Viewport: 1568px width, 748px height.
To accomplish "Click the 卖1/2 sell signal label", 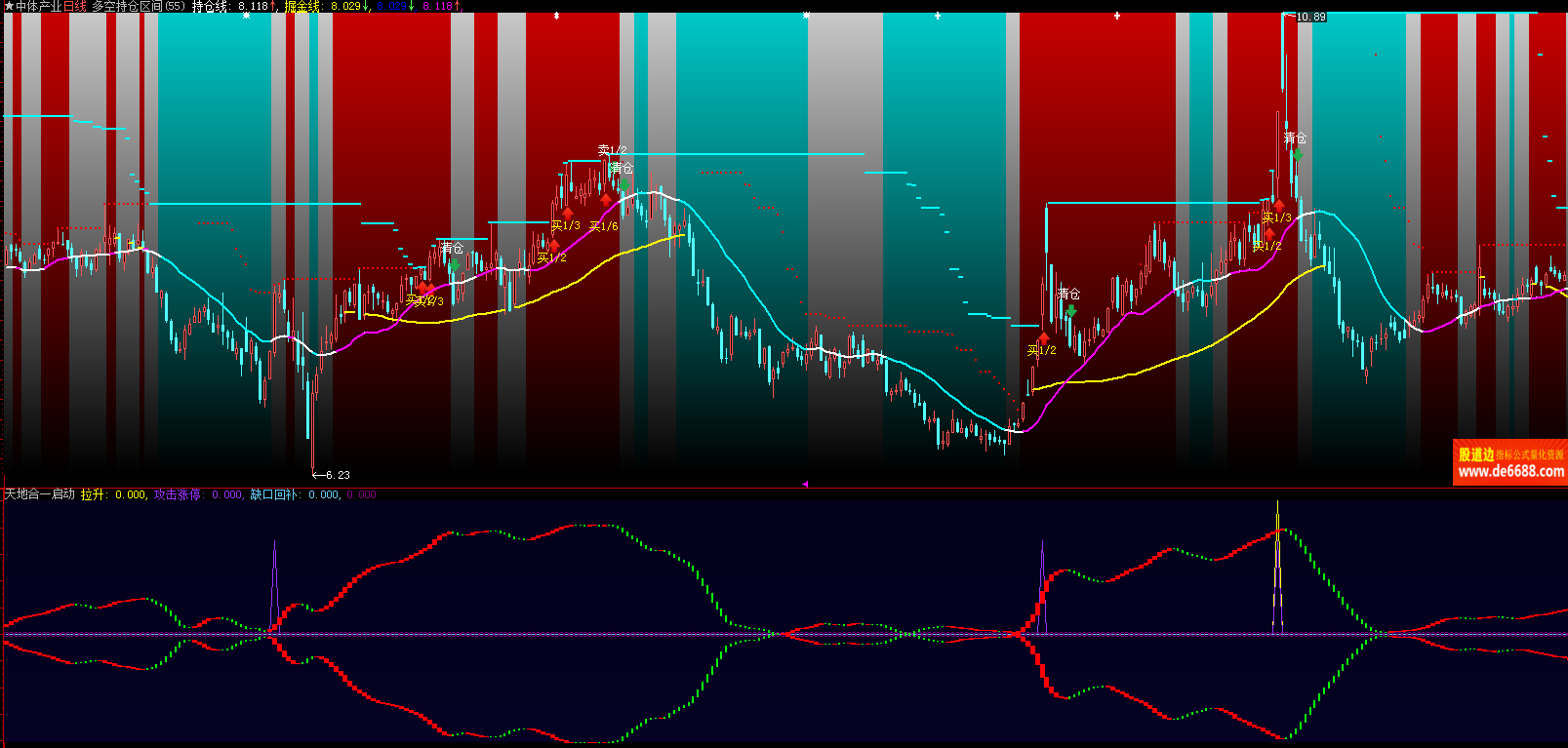I will (x=612, y=150).
